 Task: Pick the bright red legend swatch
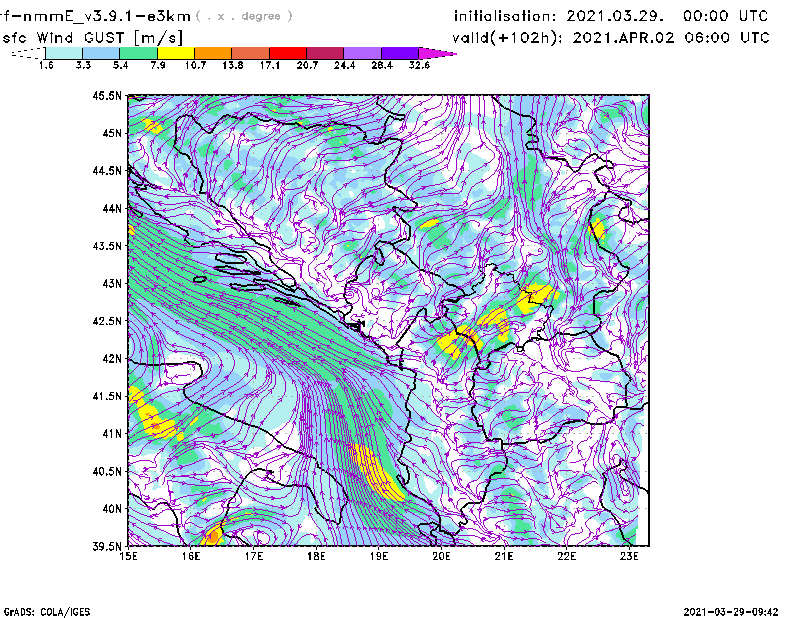288,53
